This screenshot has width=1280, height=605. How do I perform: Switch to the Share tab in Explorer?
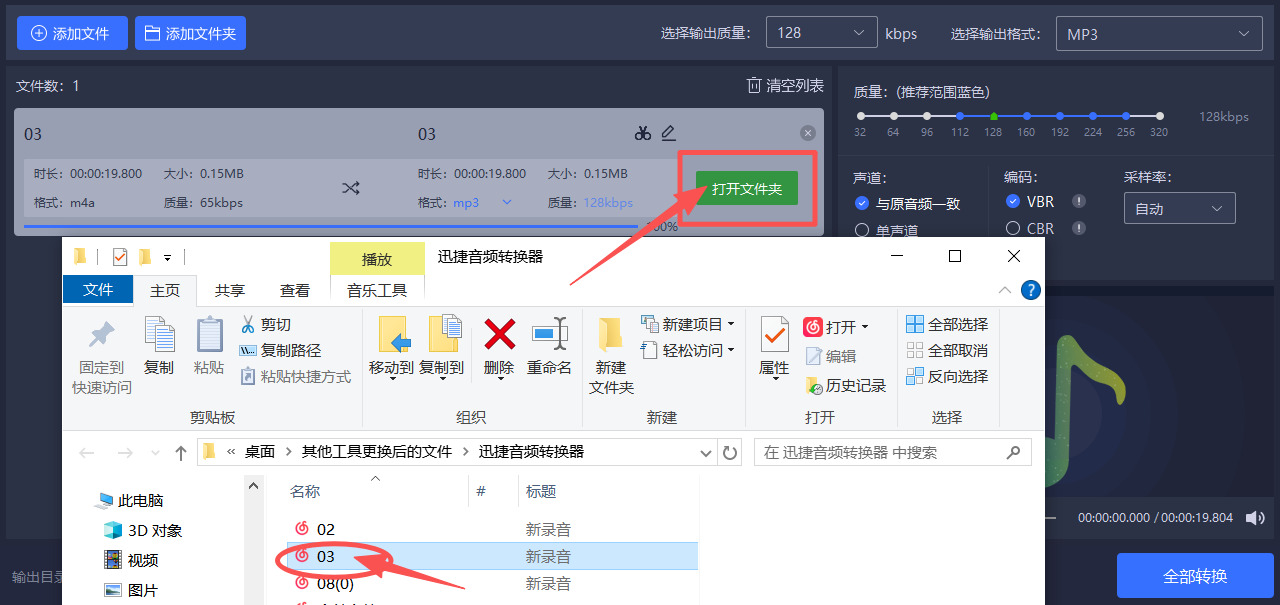point(230,290)
